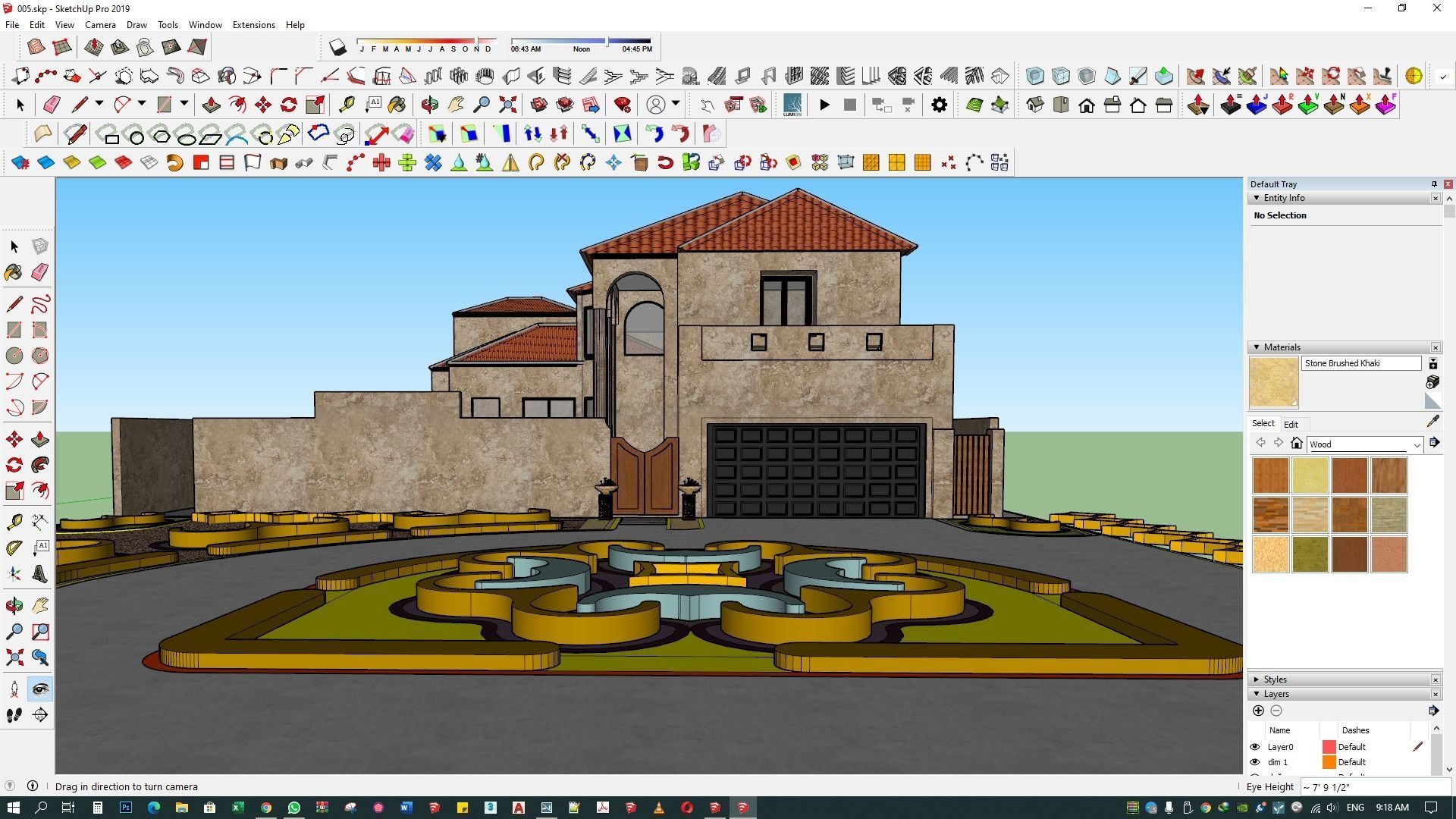Open the Draw menu
The width and height of the screenshot is (1456, 819).
136,25
